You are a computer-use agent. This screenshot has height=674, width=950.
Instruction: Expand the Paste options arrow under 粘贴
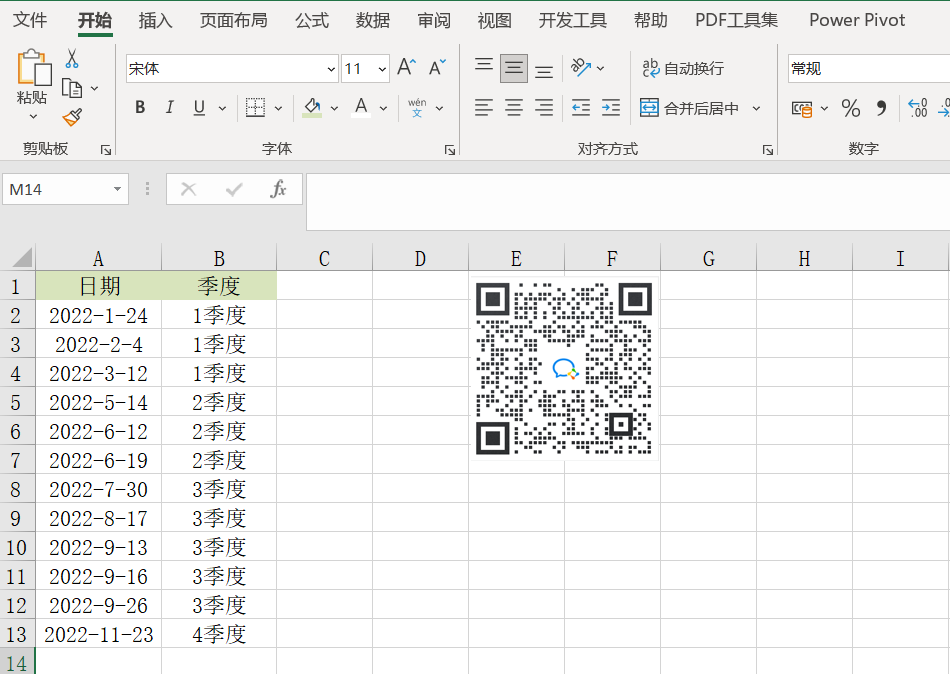pos(33,116)
